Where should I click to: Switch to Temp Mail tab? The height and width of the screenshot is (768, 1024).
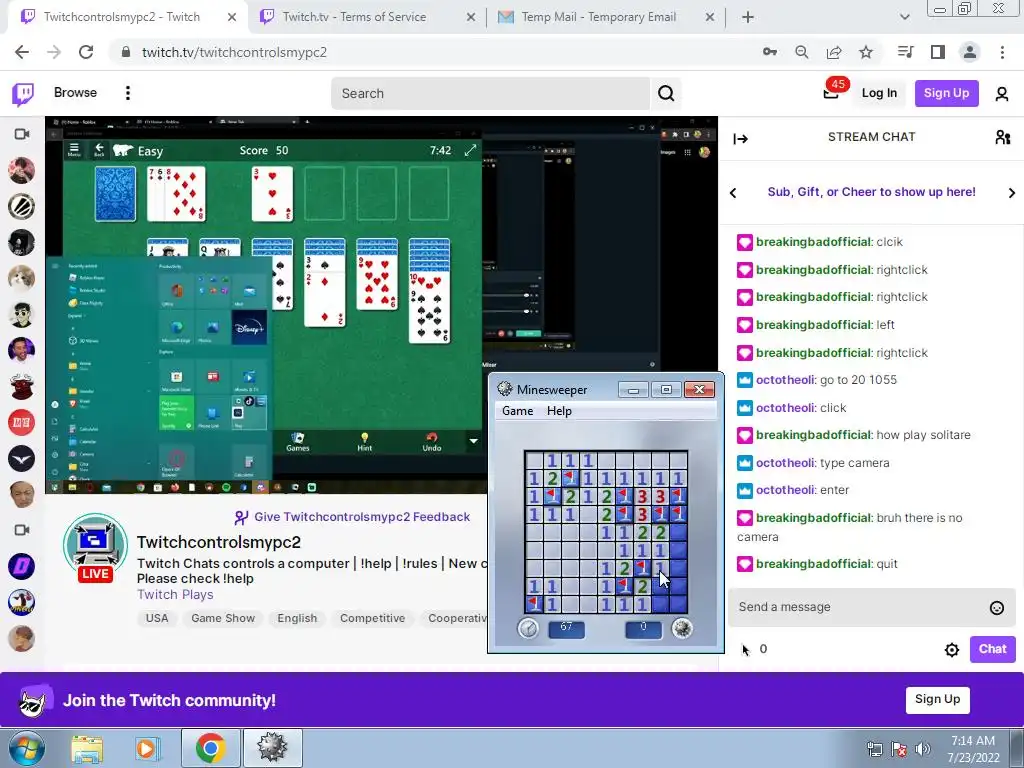tap(606, 17)
